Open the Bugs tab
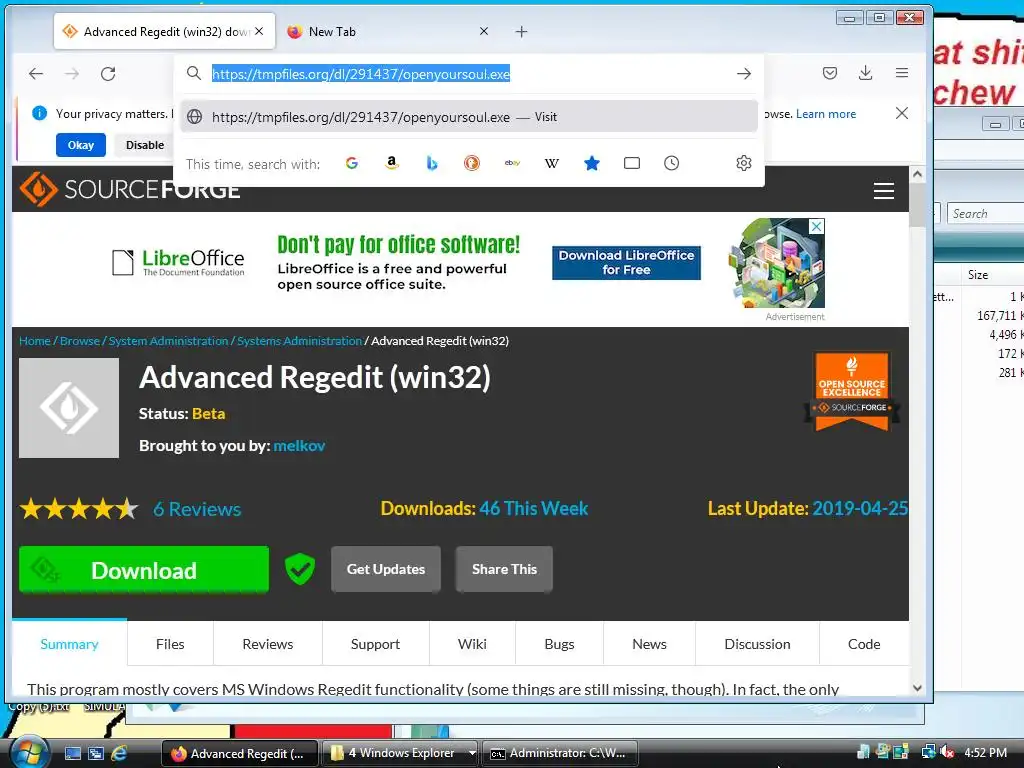1024x768 pixels. pos(560,644)
